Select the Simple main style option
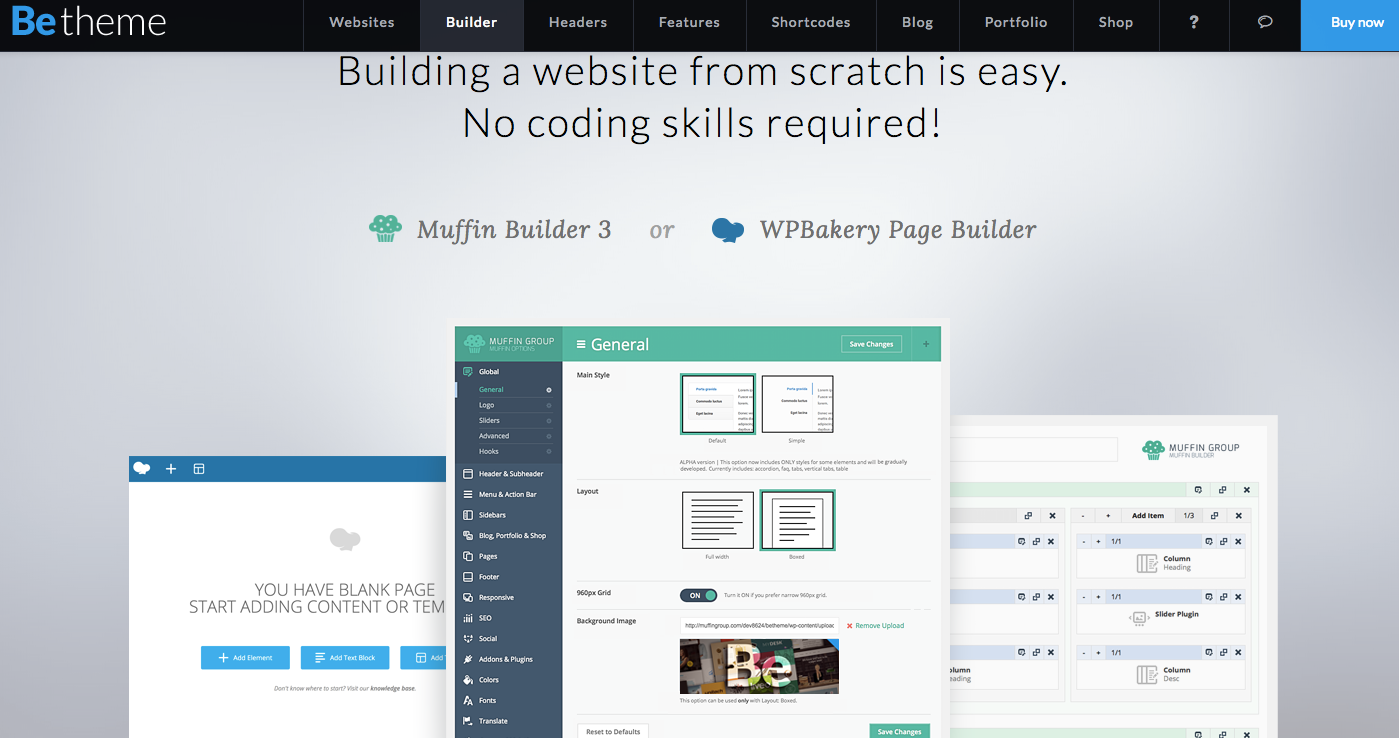This screenshot has height=738, width=1399. coord(797,404)
